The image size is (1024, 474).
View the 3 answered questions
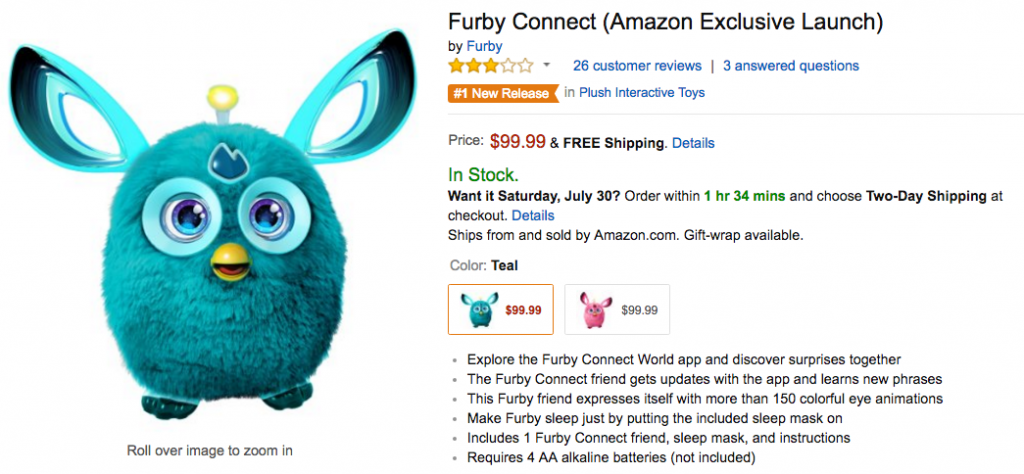[x=790, y=66]
